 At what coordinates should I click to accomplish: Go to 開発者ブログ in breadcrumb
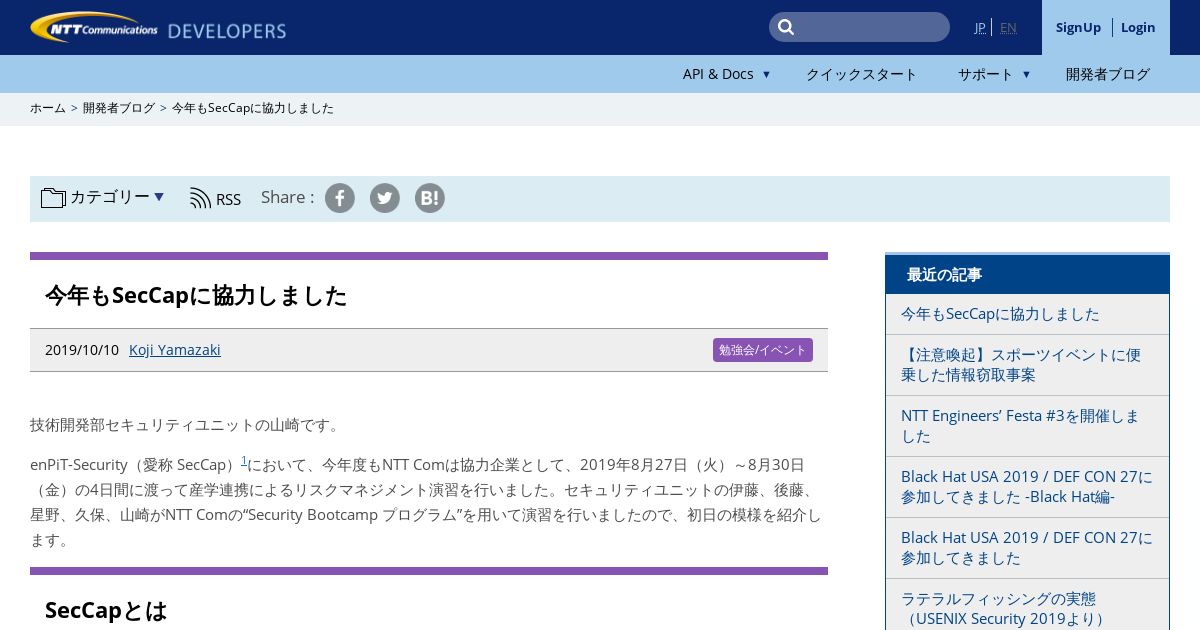pyautogui.click(x=119, y=108)
